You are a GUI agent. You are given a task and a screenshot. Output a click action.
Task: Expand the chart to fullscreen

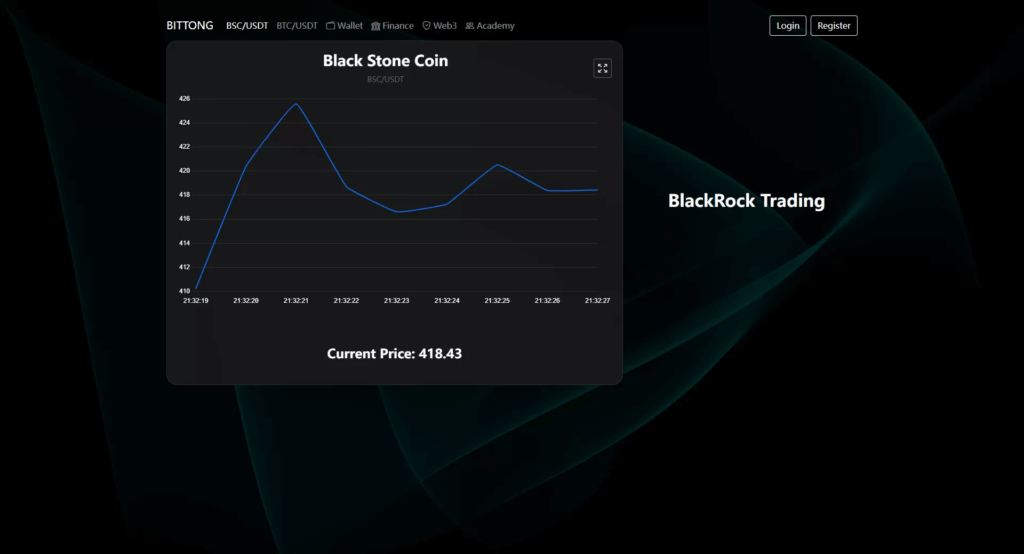(602, 68)
